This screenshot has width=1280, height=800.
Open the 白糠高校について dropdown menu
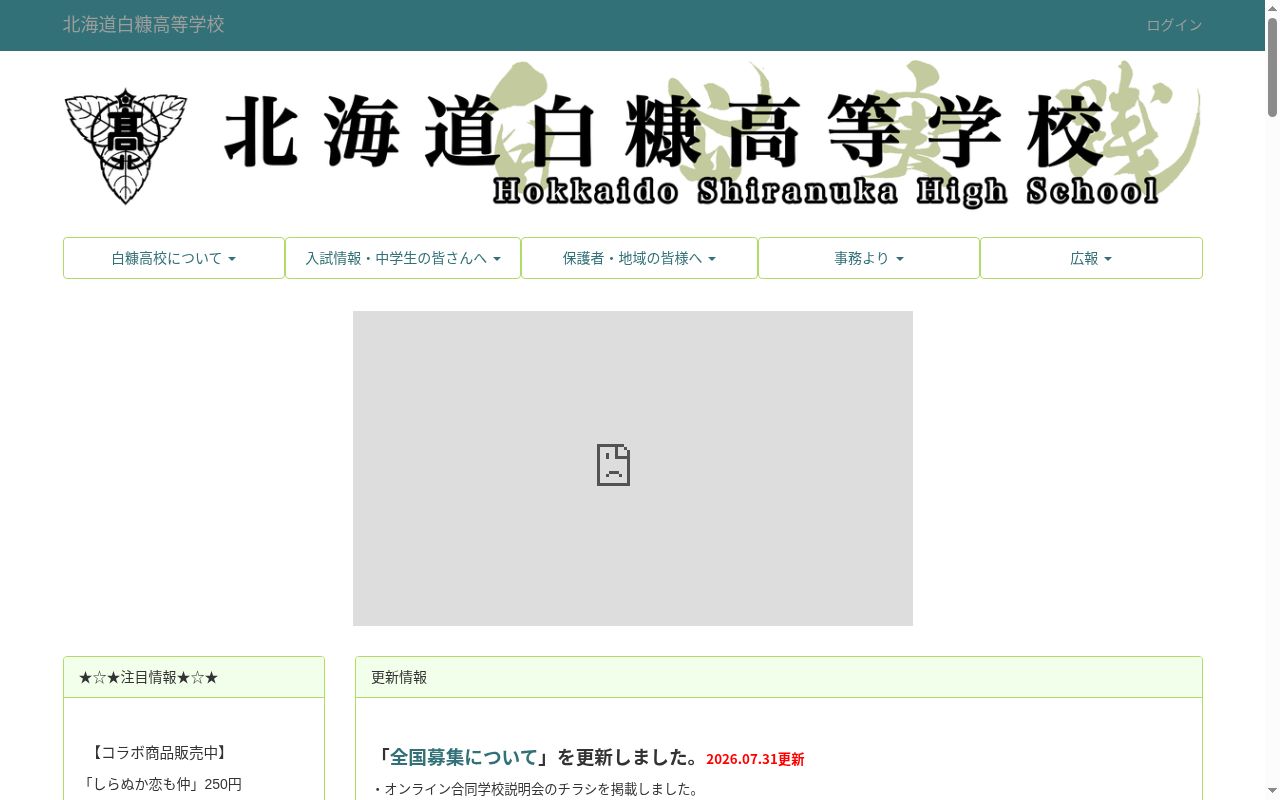point(174,258)
